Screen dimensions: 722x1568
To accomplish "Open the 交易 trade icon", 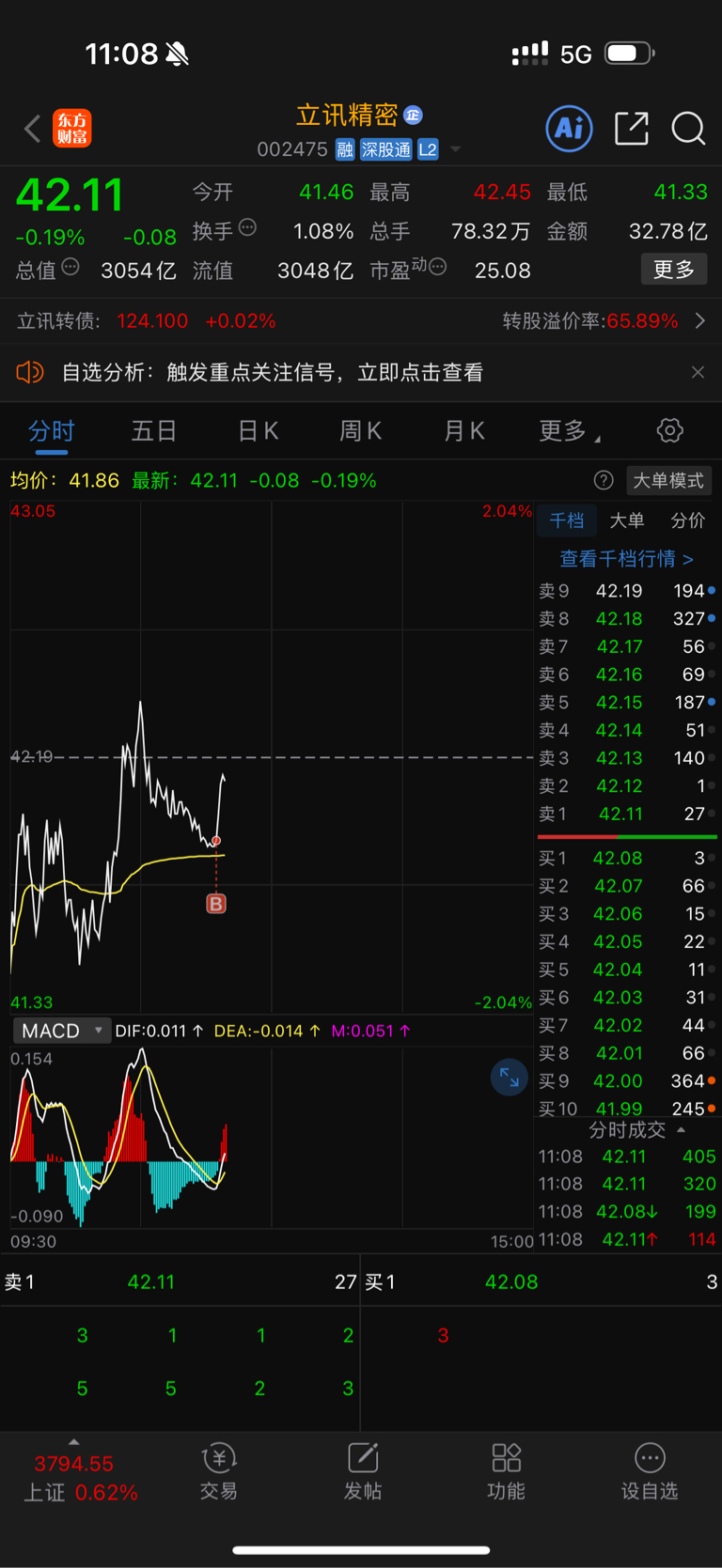I will coord(219,1472).
